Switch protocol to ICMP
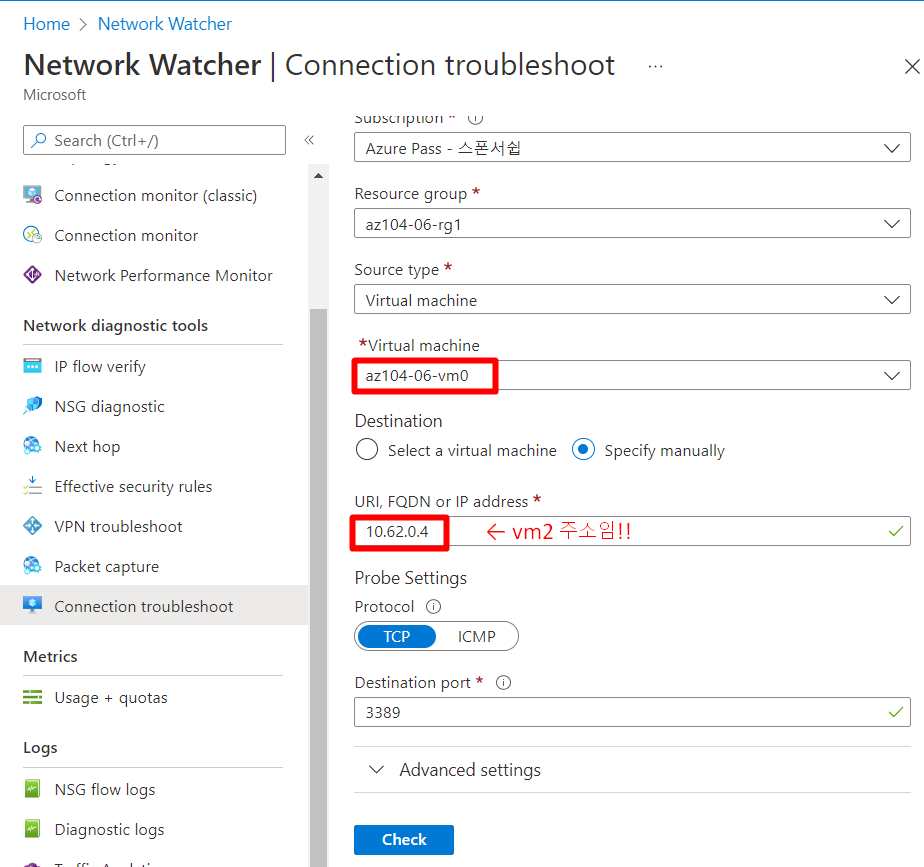Viewport: 924px width, 867px height. (477, 637)
